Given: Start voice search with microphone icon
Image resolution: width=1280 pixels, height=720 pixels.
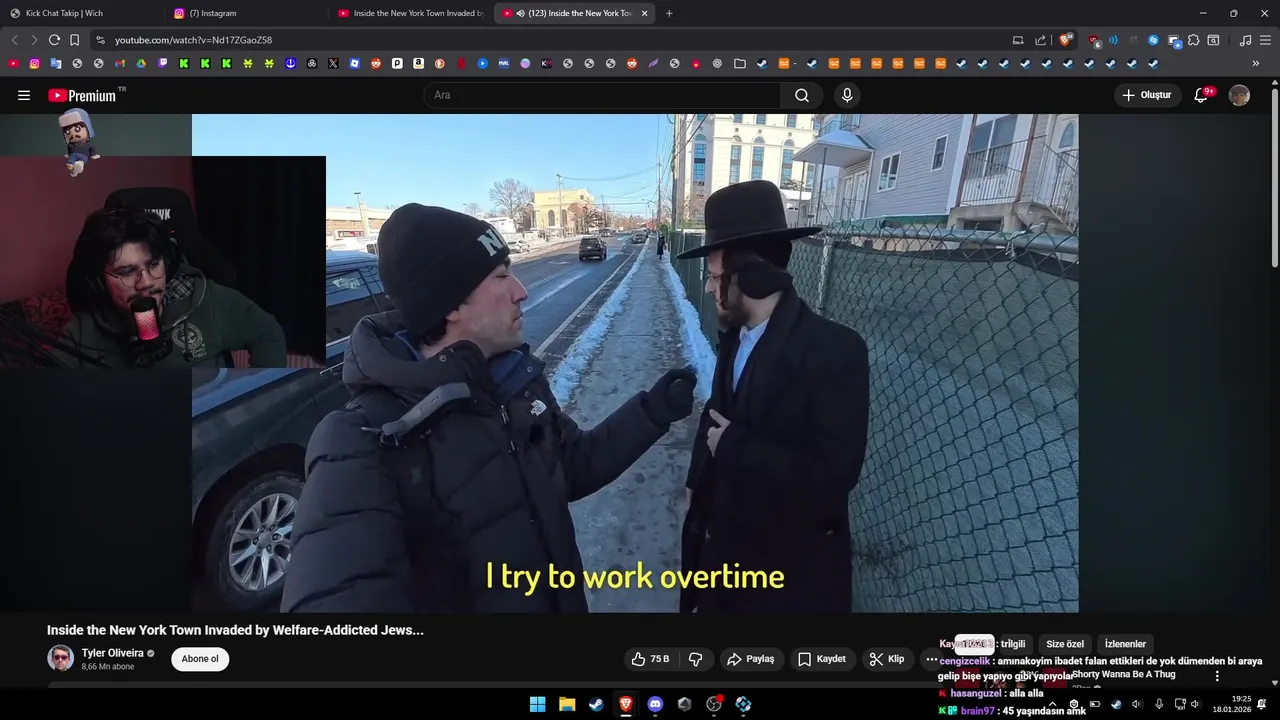Looking at the screenshot, I should click(x=847, y=95).
